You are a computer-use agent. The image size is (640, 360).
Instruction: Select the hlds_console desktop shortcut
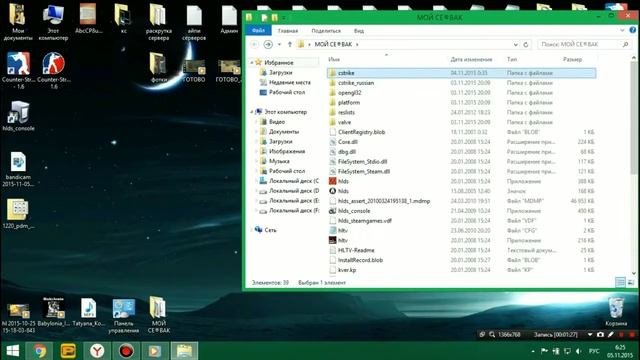[x=18, y=116]
